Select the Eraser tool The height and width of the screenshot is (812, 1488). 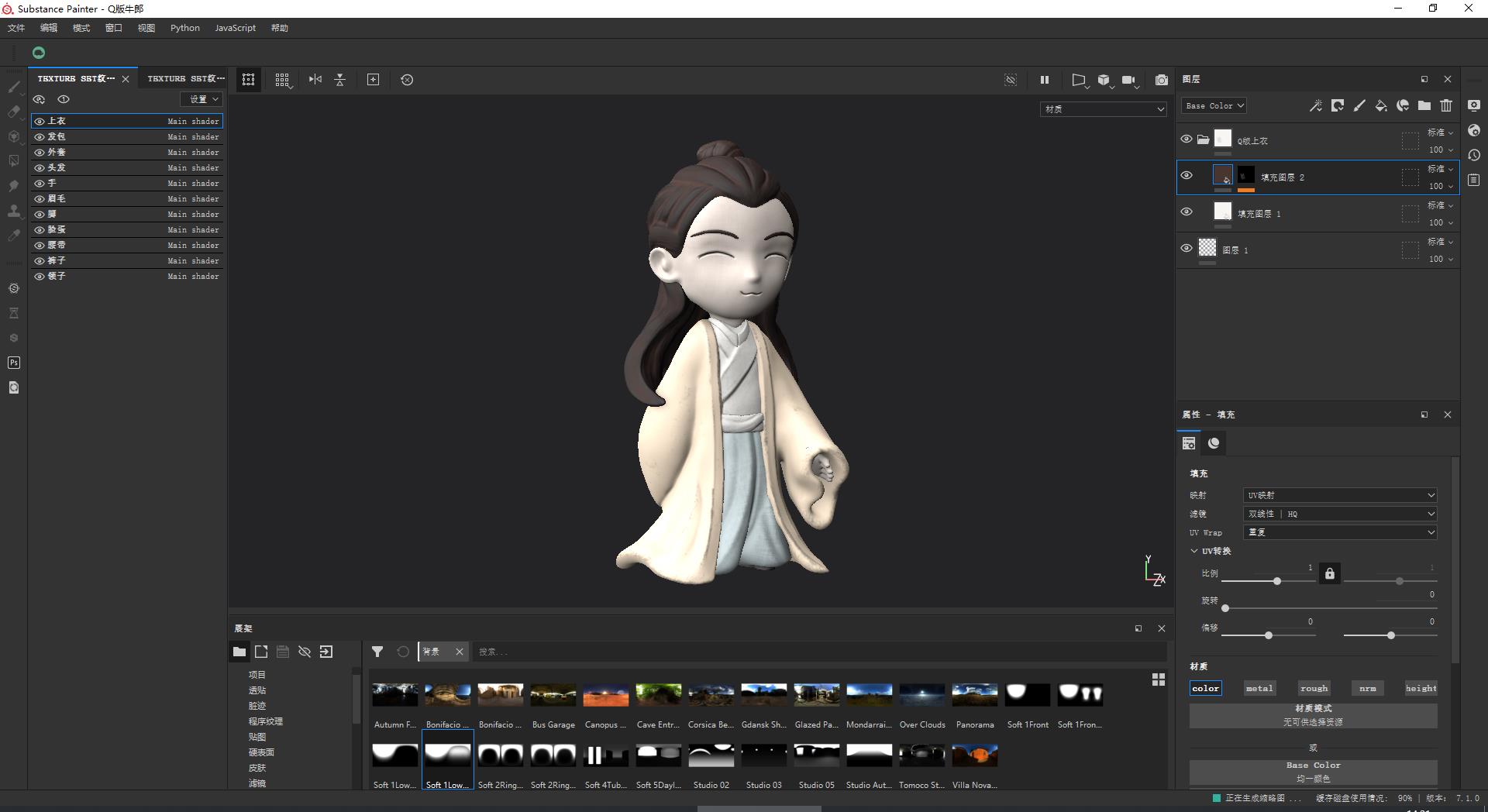click(14, 112)
